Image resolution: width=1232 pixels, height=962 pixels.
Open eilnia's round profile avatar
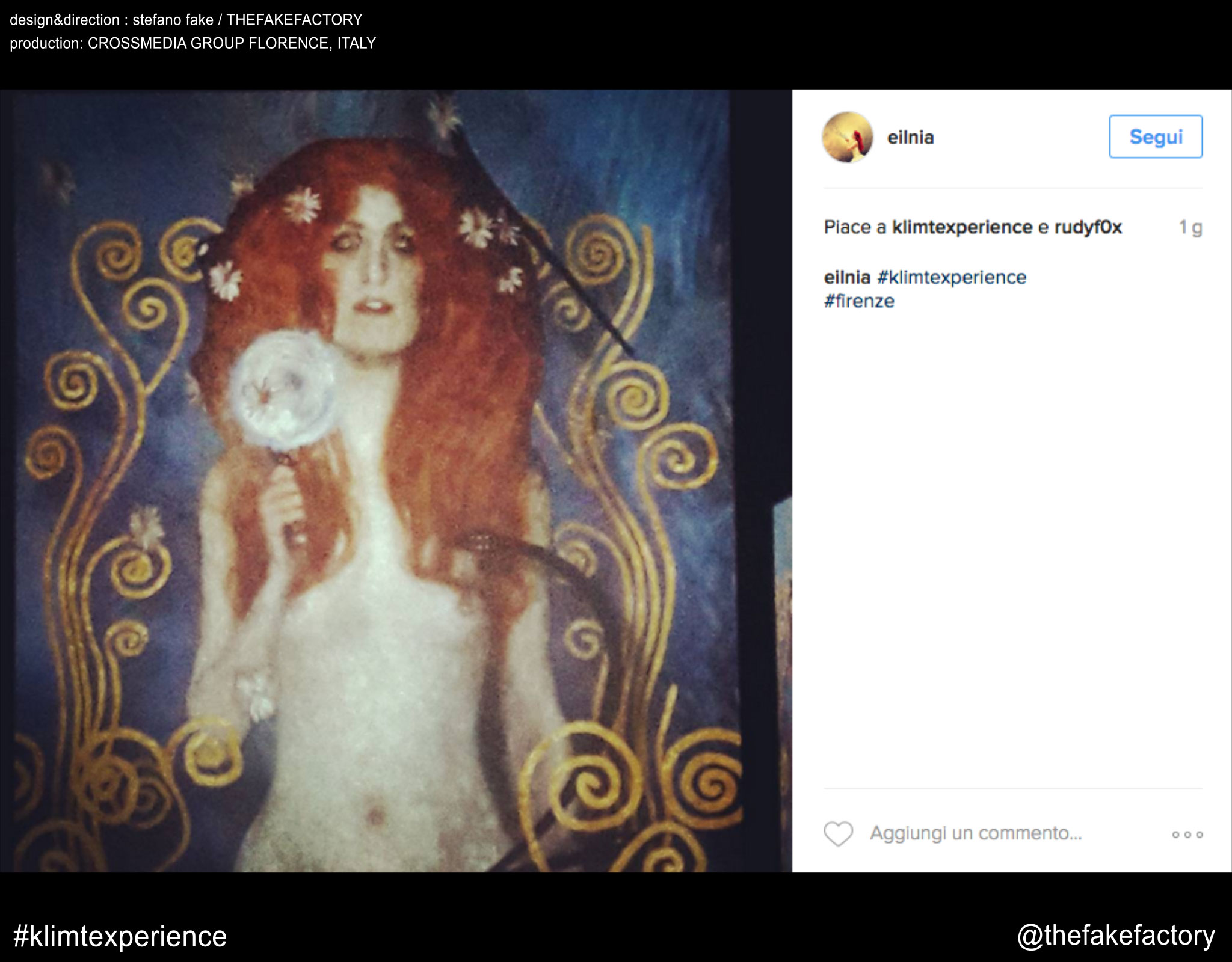click(x=848, y=137)
